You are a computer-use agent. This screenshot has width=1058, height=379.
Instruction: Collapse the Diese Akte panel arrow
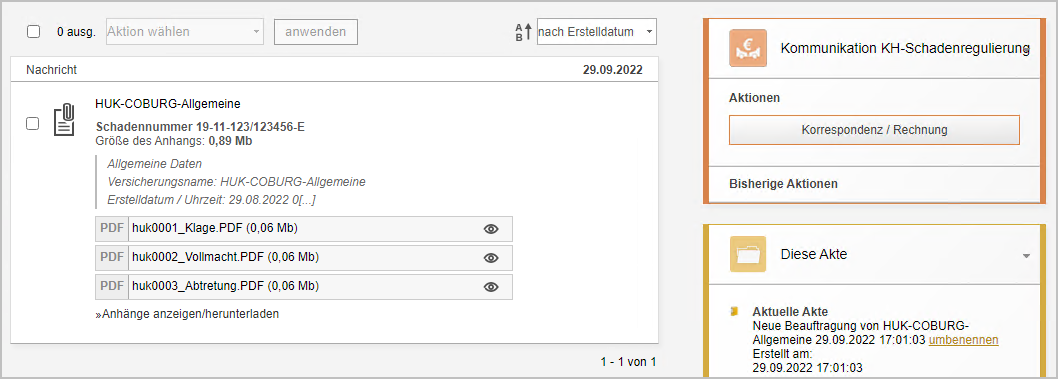[1026, 256]
